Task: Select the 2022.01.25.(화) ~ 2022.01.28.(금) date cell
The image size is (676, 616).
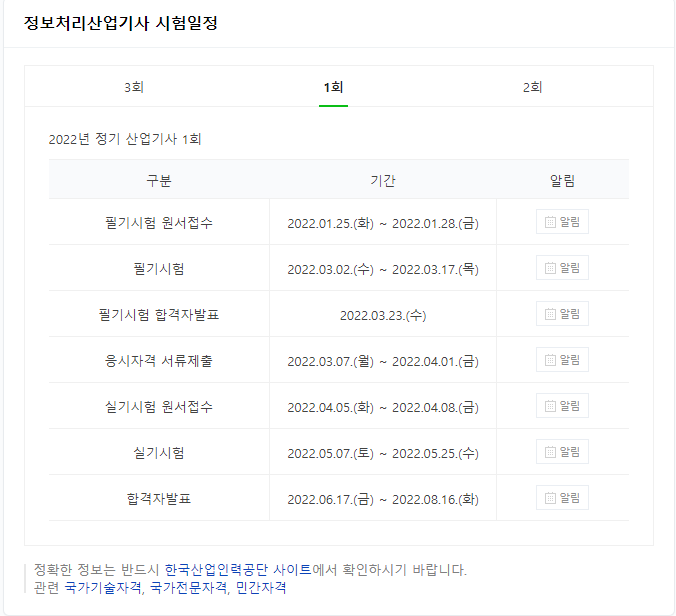Action: click(x=383, y=223)
